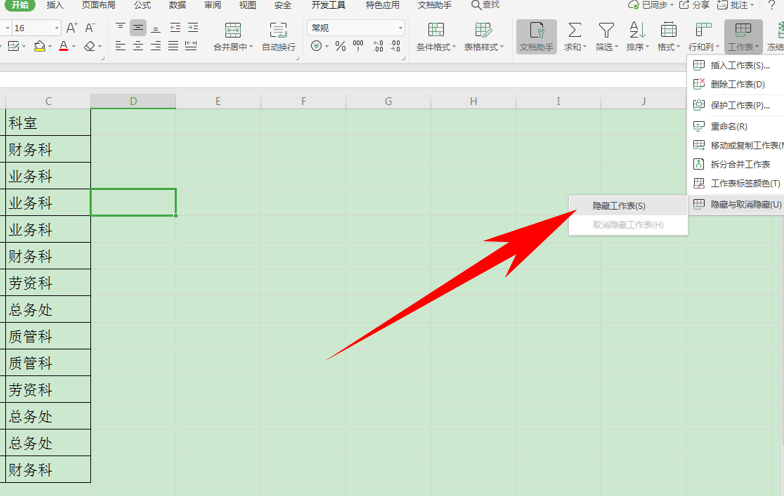Screen dimensions: 784x496
Task: Open the font color dropdown arrow
Action: (74, 47)
